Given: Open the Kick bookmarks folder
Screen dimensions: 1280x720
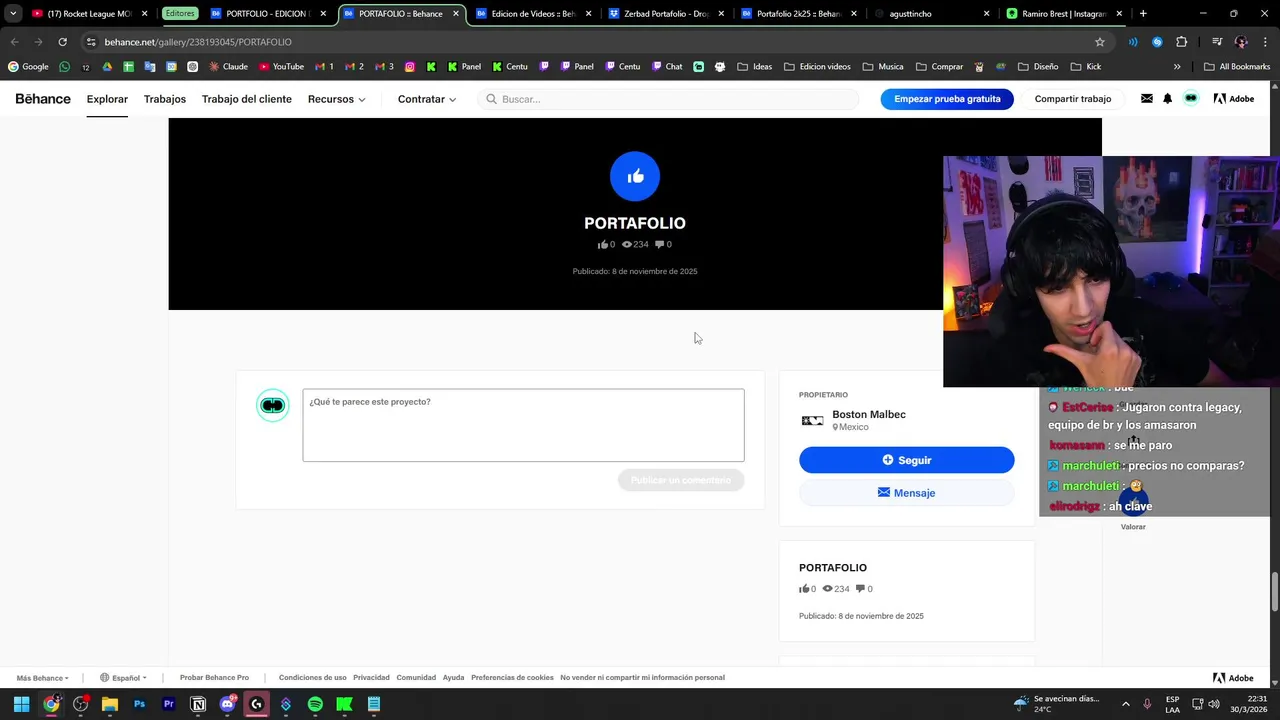Looking at the screenshot, I should (x=1085, y=67).
